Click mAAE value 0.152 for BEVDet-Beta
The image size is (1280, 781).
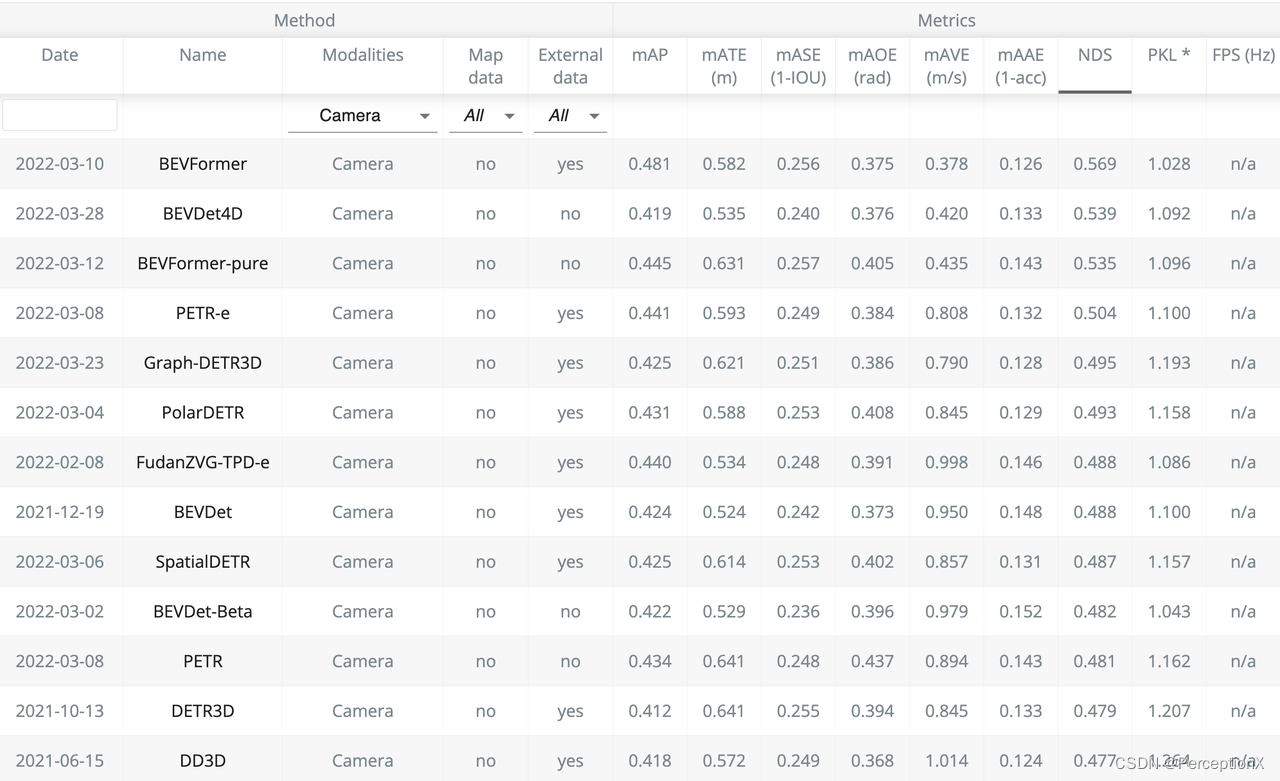tap(1020, 612)
